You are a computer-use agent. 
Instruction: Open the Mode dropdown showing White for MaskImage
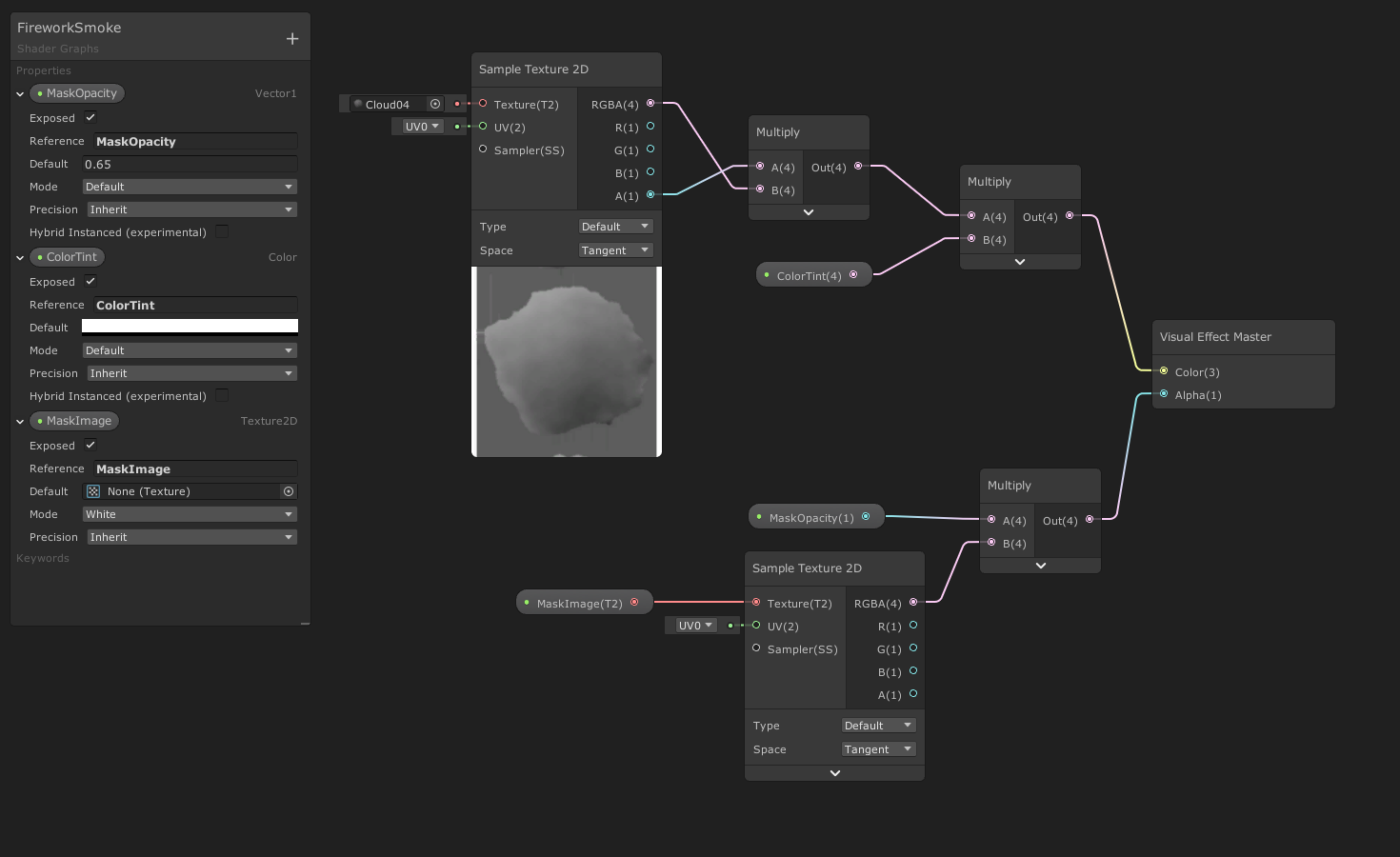click(x=190, y=513)
